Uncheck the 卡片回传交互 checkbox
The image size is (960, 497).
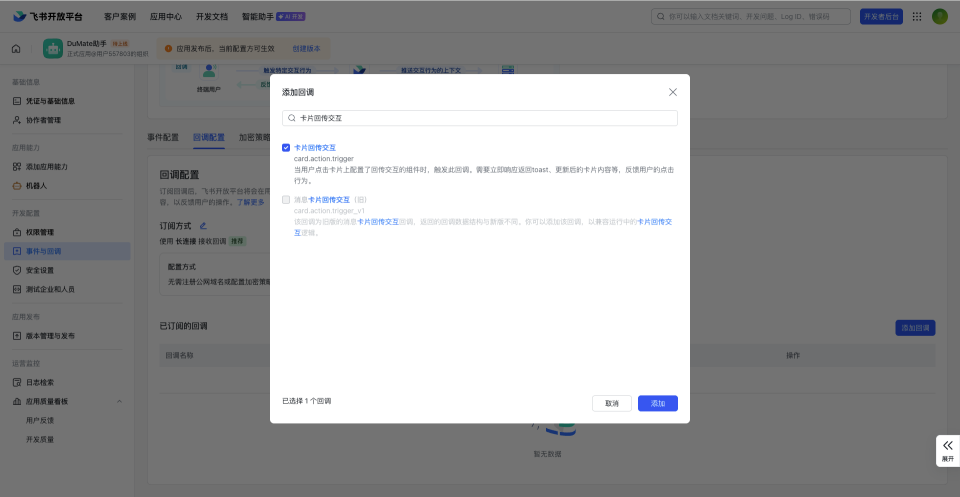286,147
